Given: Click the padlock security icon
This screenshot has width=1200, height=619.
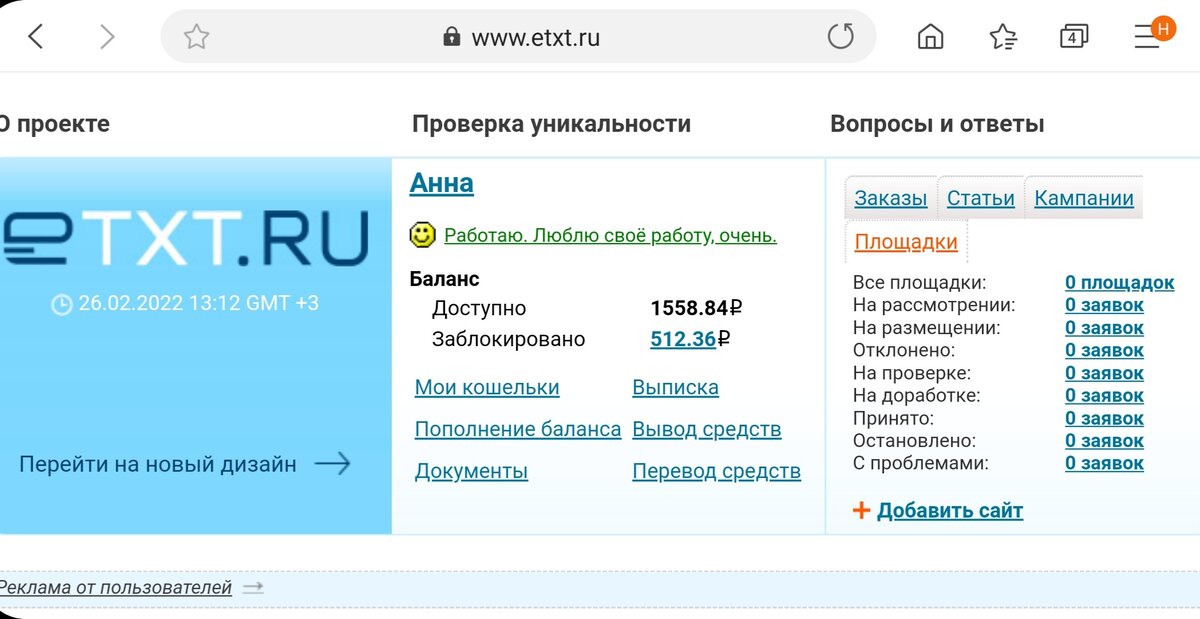Looking at the screenshot, I should pyautogui.click(x=452, y=38).
